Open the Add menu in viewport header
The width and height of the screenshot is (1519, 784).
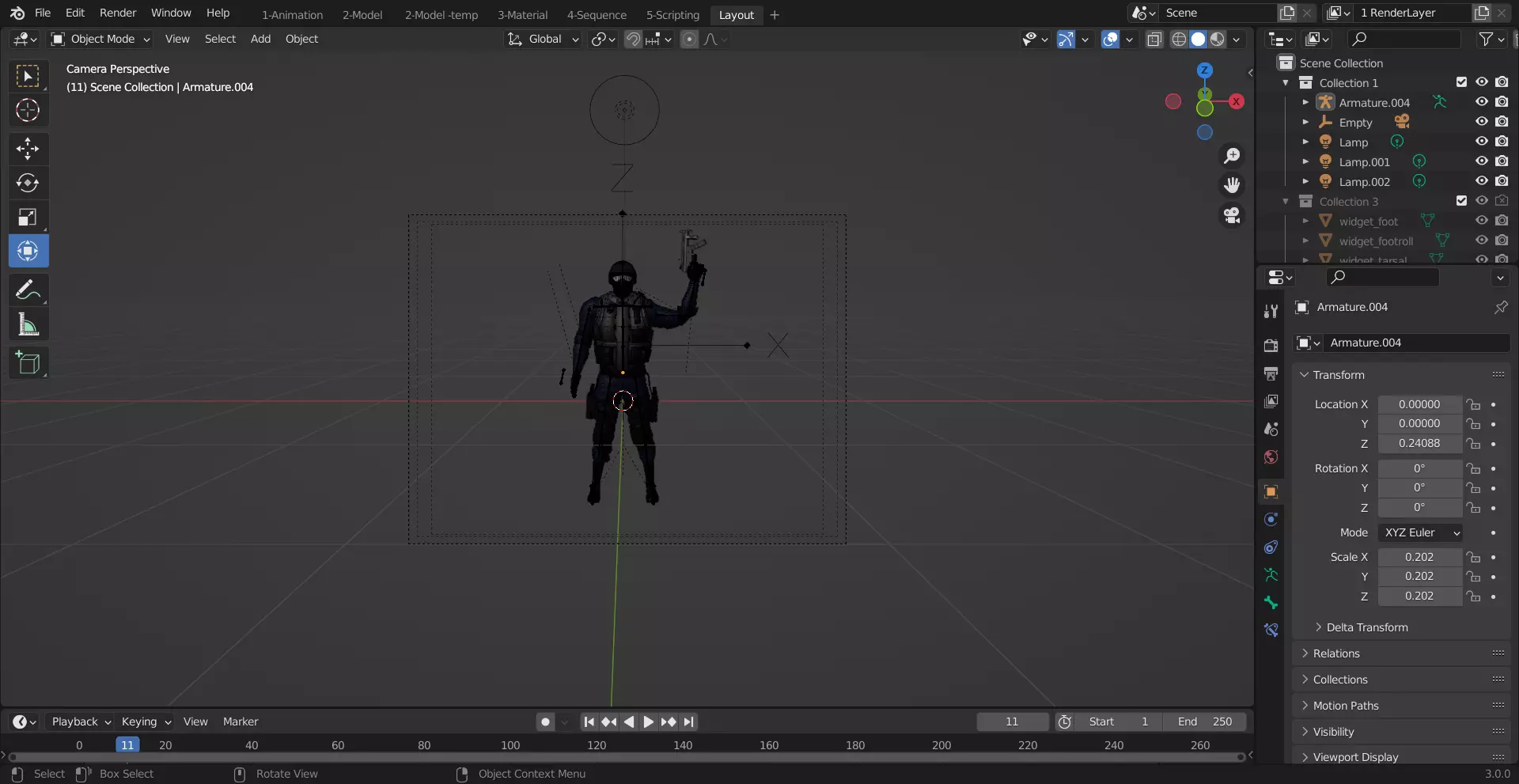[260, 39]
